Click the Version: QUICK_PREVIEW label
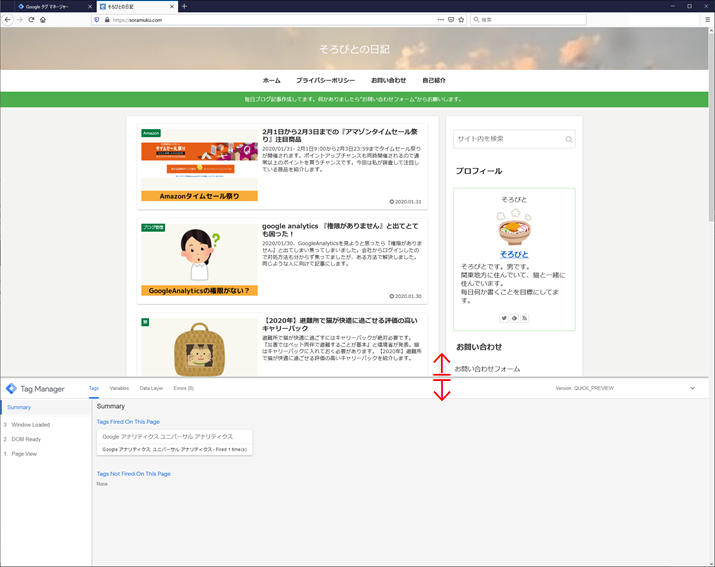 pyautogui.click(x=585, y=388)
